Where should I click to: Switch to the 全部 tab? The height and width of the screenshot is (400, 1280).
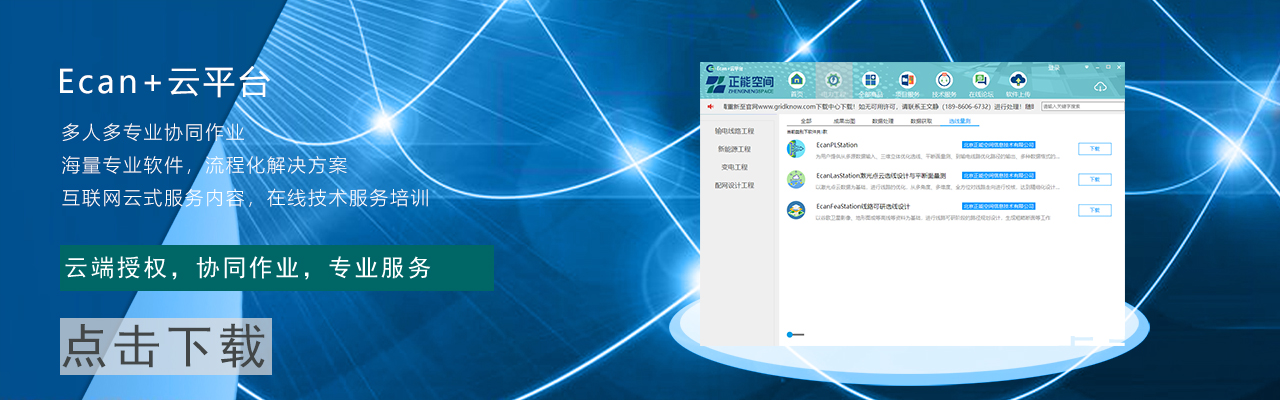pos(806,121)
